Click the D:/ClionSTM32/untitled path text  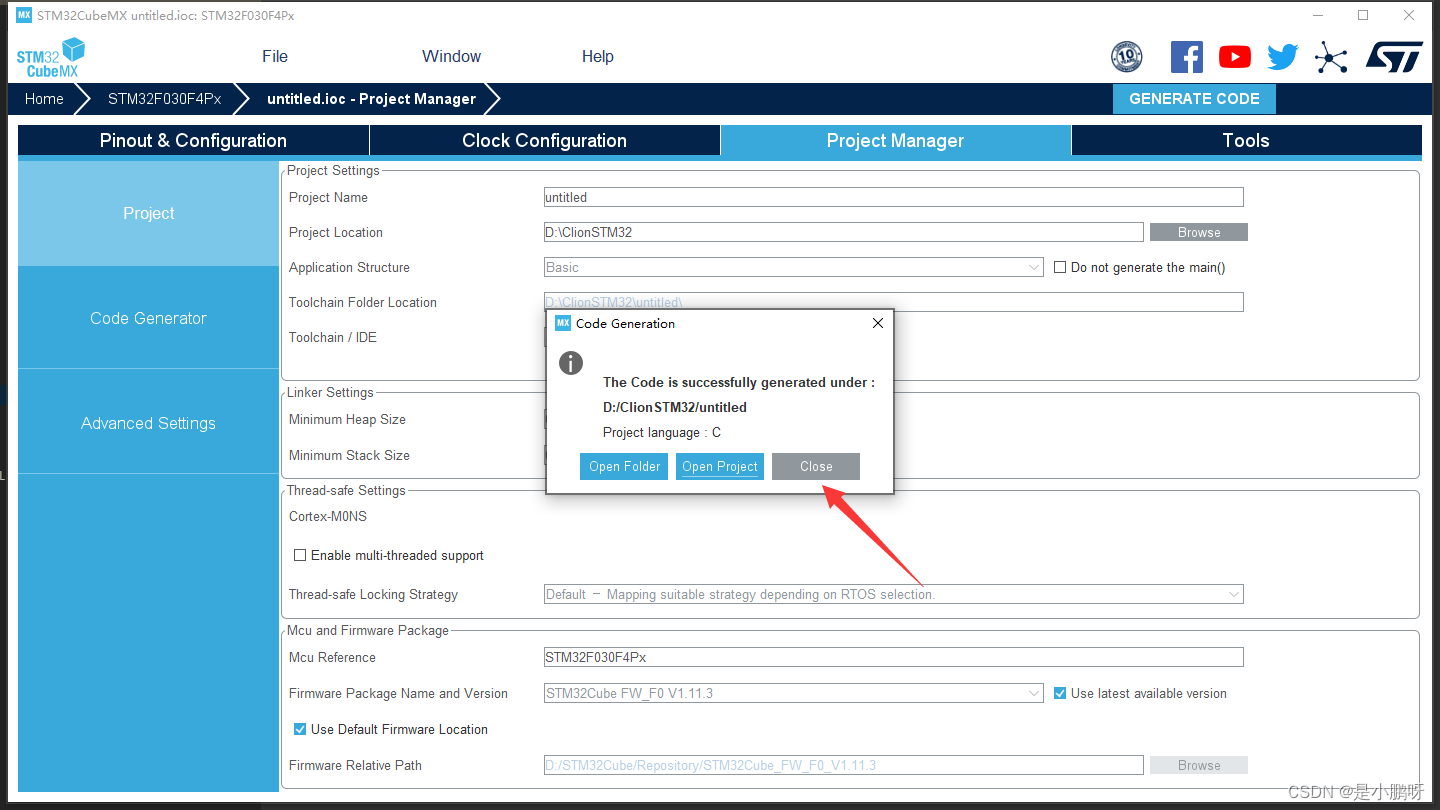pyautogui.click(x=675, y=407)
